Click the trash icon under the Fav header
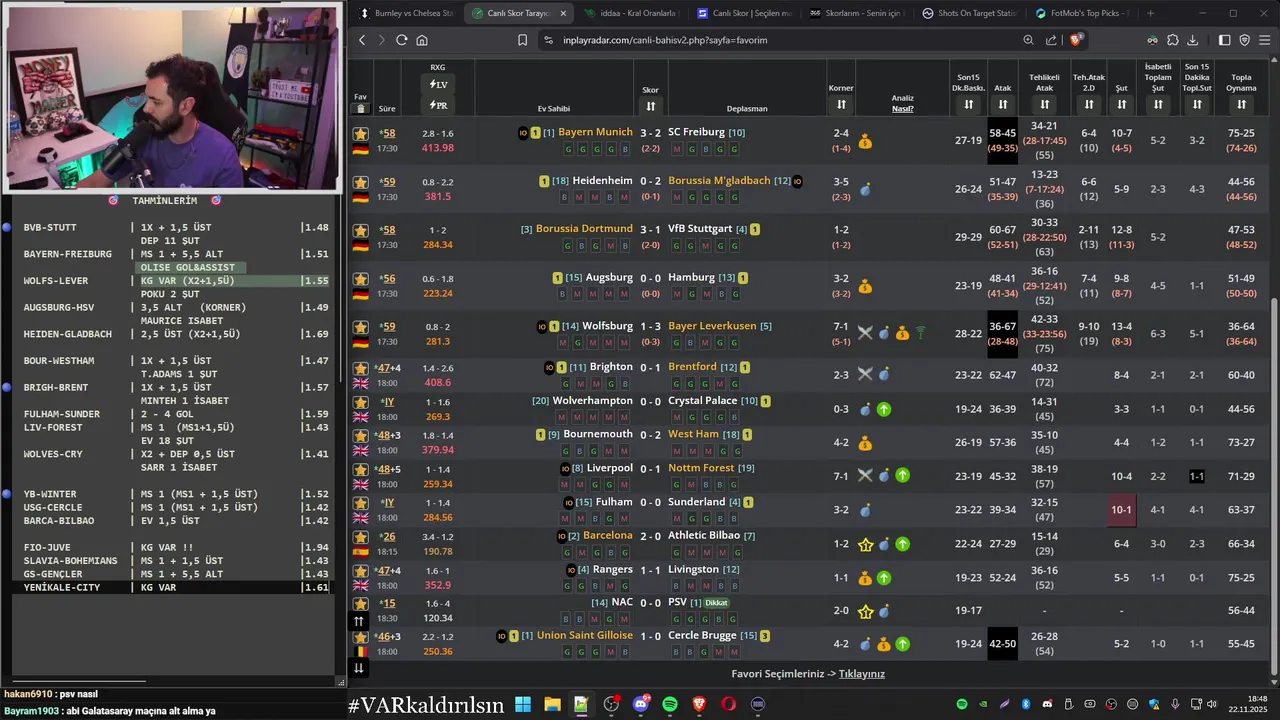The height and width of the screenshot is (720, 1280). coord(361,108)
